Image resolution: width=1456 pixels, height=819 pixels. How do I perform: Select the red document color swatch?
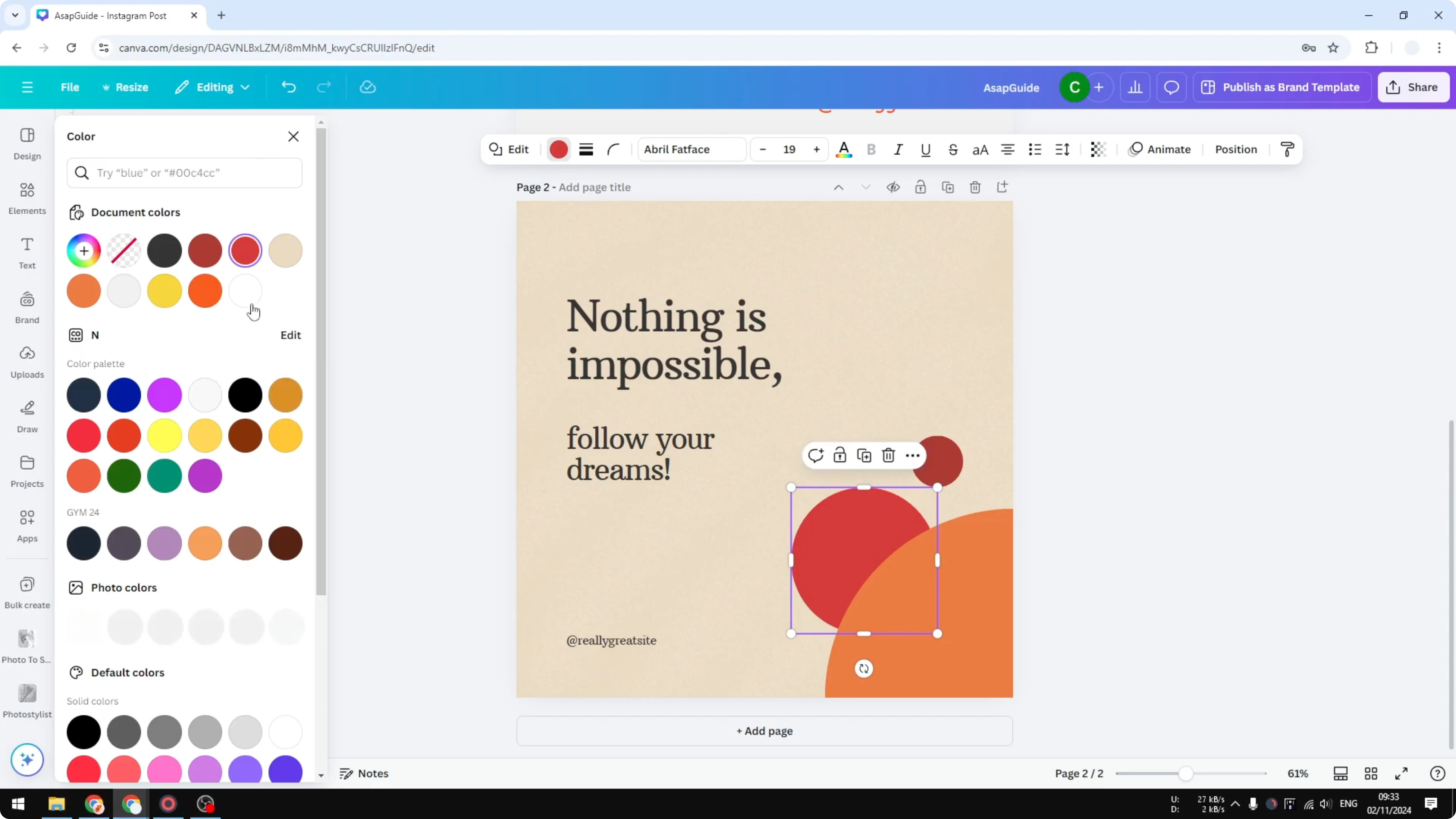point(245,250)
